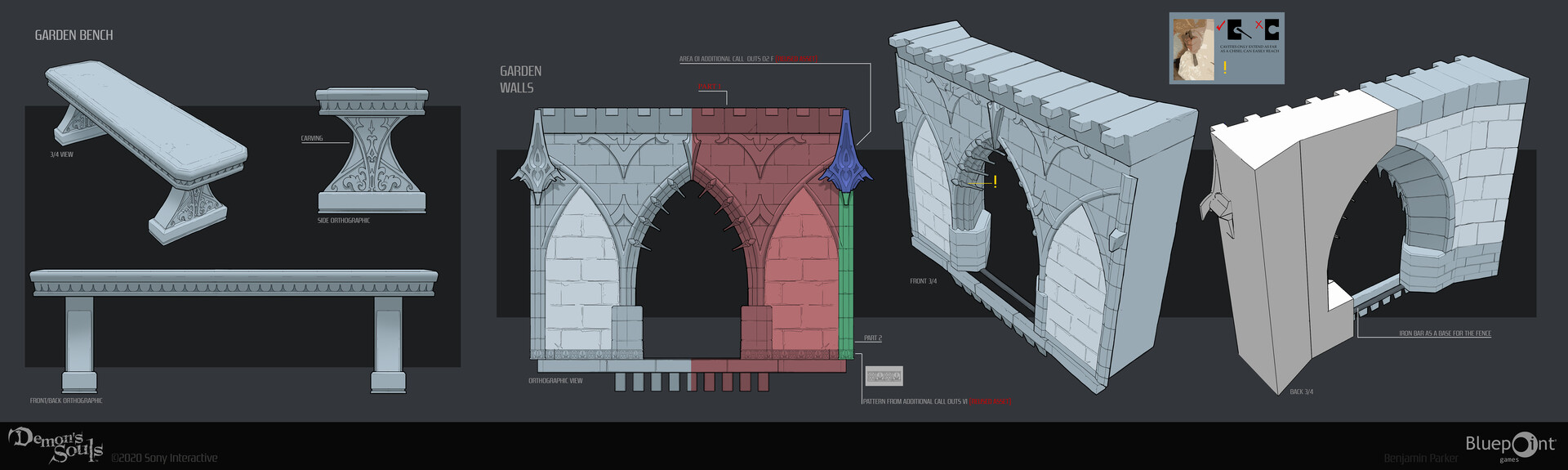Click the correct cavity diagram with chisel
1568x470 pixels.
1239,29
